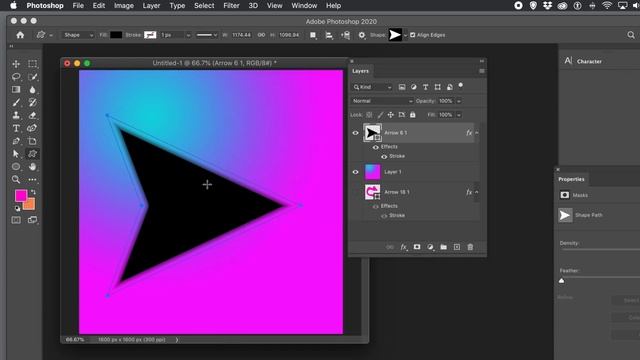Image resolution: width=640 pixels, height=360 pixels.
Task: Add adjustment layer from Layers panel footer
Action: pos(430,247)
